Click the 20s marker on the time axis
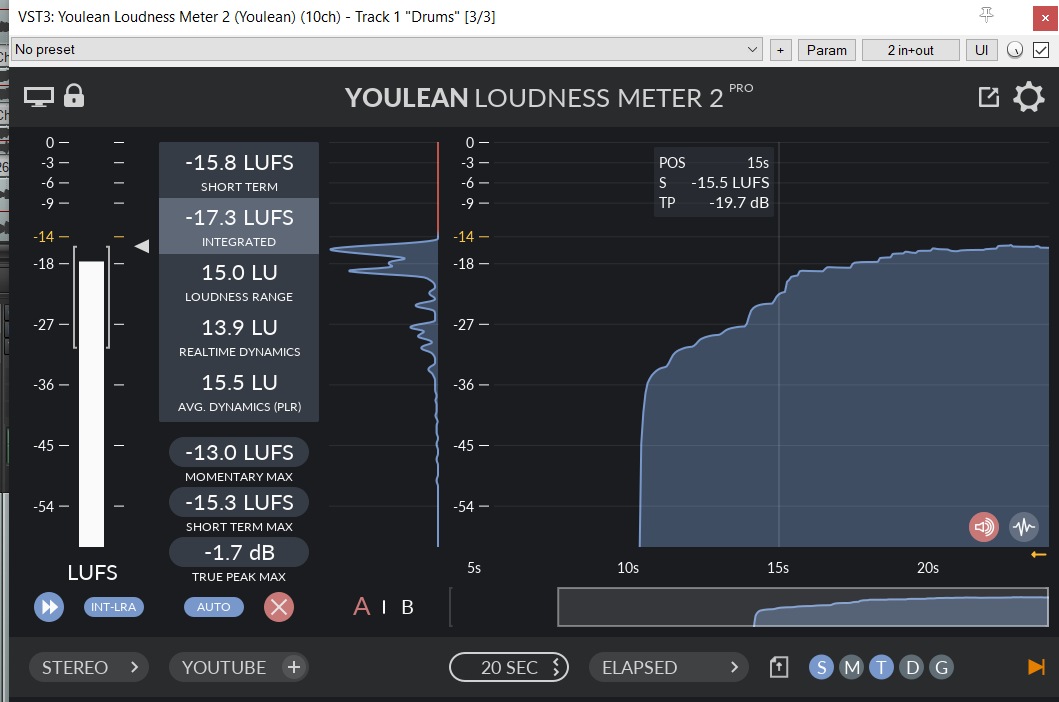Viewport: 1059px width, 702px height. click(928, 568)
